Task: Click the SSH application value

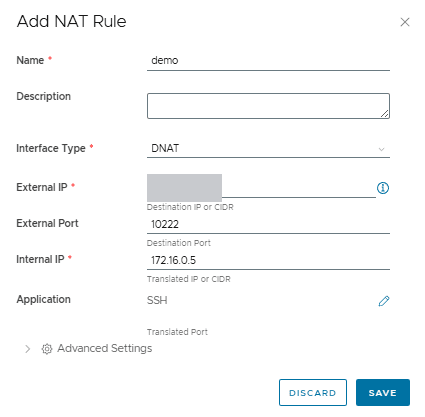Action: 157,300
